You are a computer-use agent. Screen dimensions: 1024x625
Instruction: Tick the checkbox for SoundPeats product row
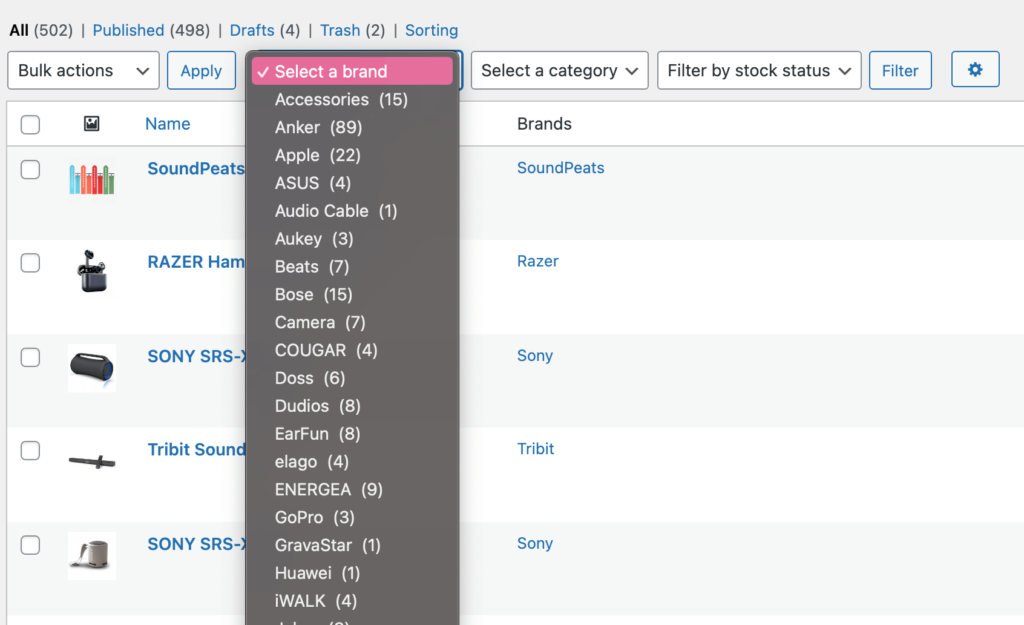click(x=30, y=169)
